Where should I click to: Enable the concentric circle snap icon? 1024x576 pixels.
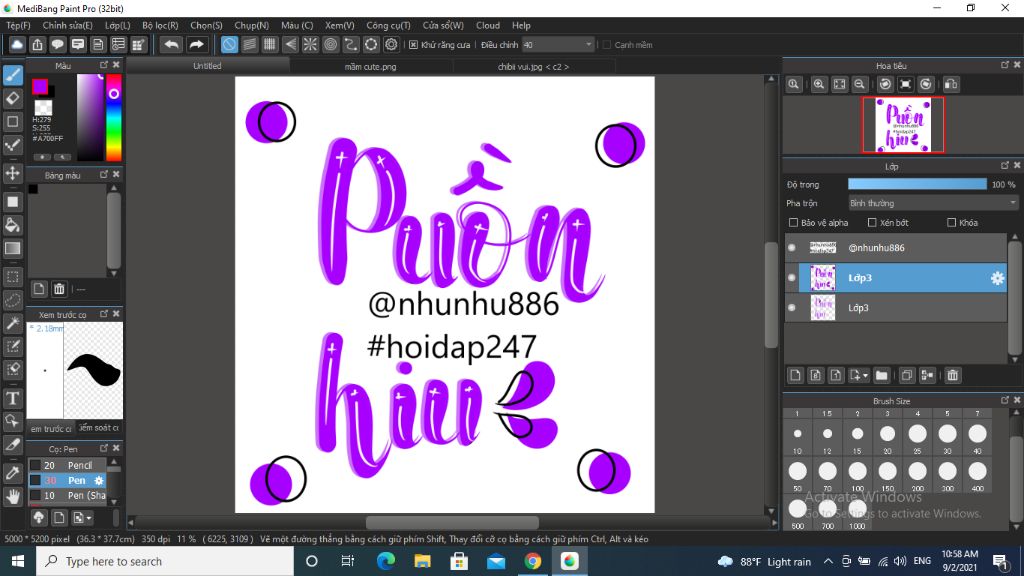pos(330,44)
